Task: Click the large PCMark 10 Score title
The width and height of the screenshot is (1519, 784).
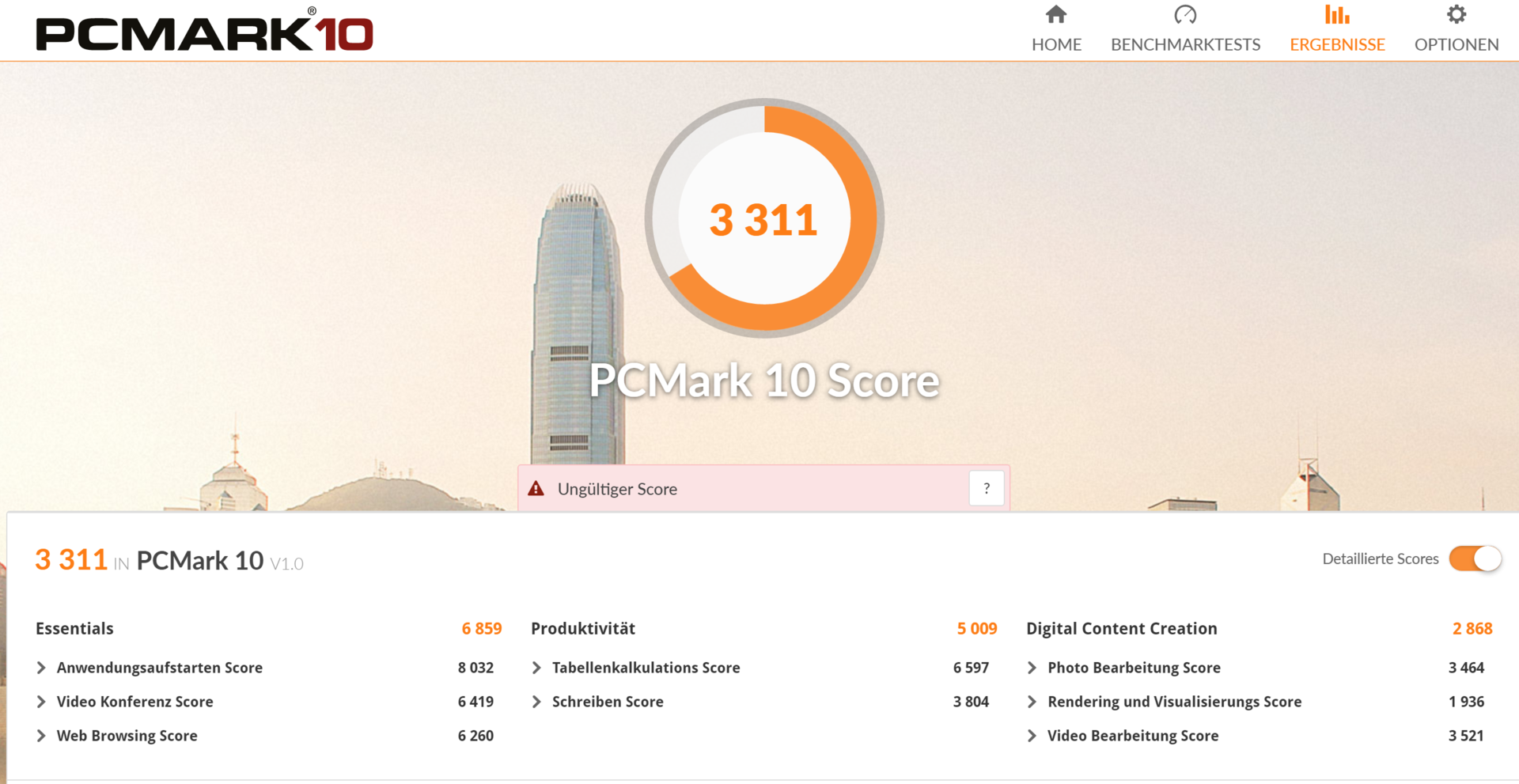Action: point(764,381)
